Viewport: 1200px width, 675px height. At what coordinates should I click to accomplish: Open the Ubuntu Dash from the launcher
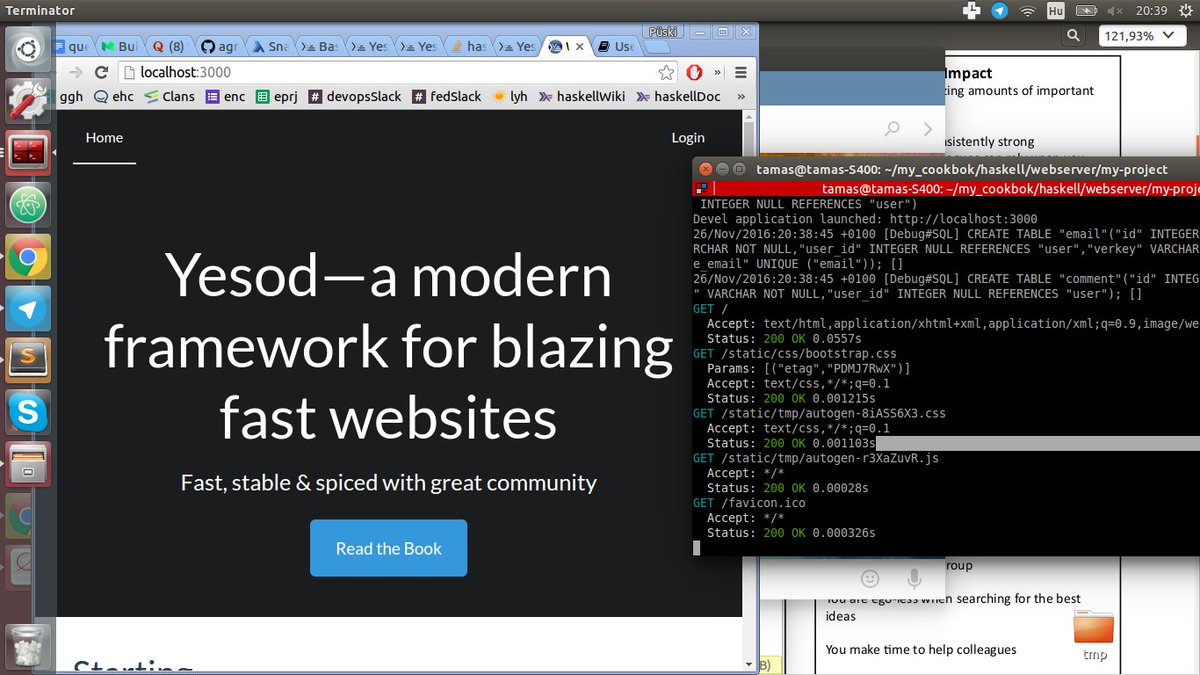27,47
